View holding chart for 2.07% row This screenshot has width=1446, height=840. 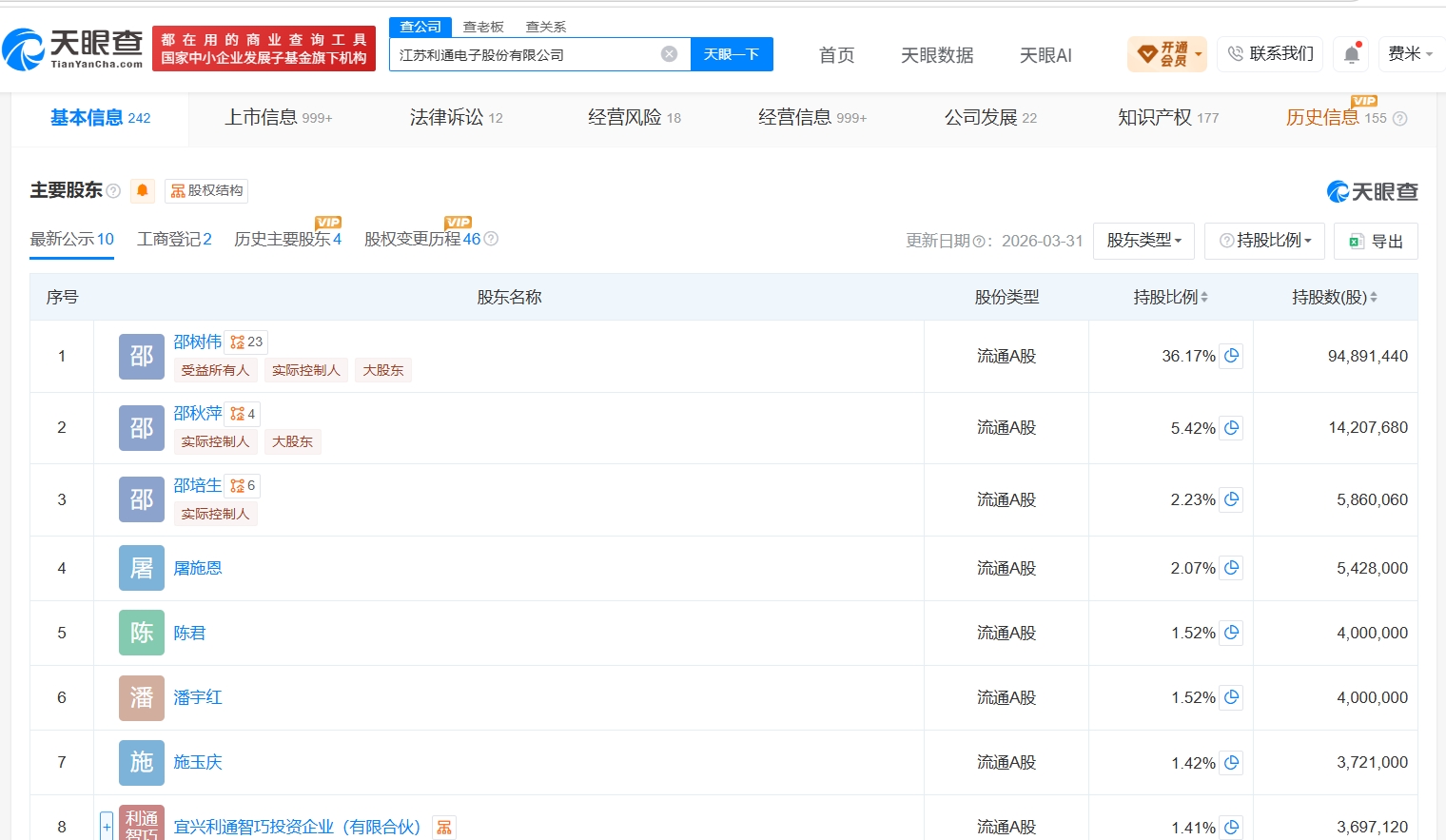pos(1231,568)
